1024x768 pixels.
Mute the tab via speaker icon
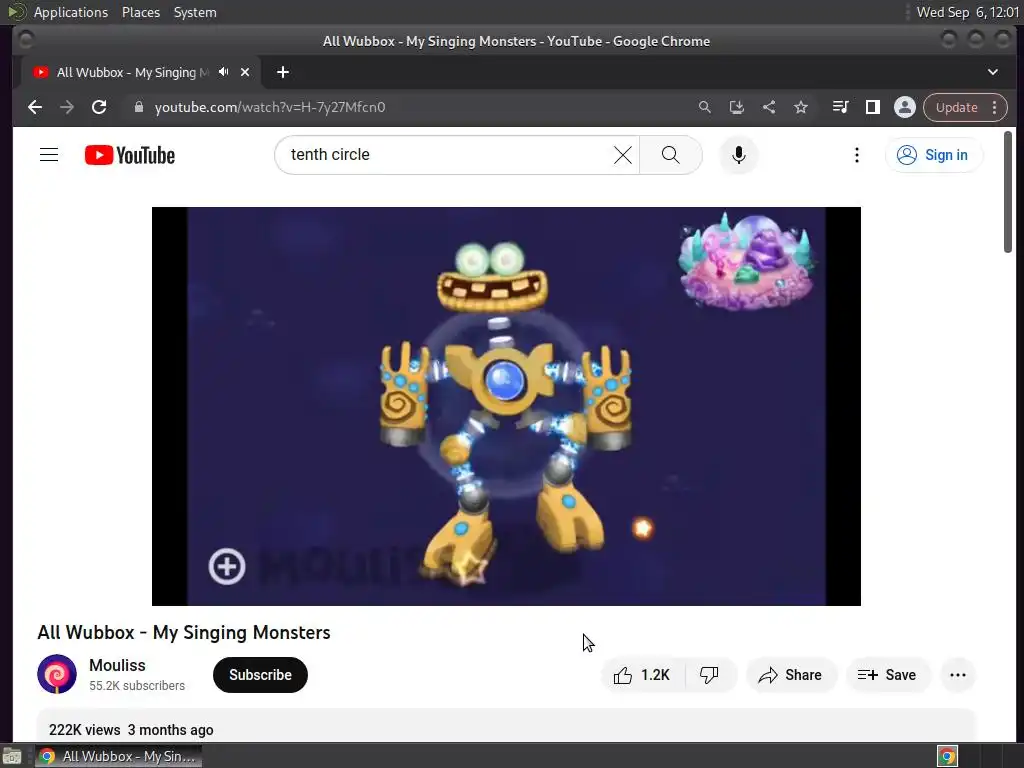[224, 72]
